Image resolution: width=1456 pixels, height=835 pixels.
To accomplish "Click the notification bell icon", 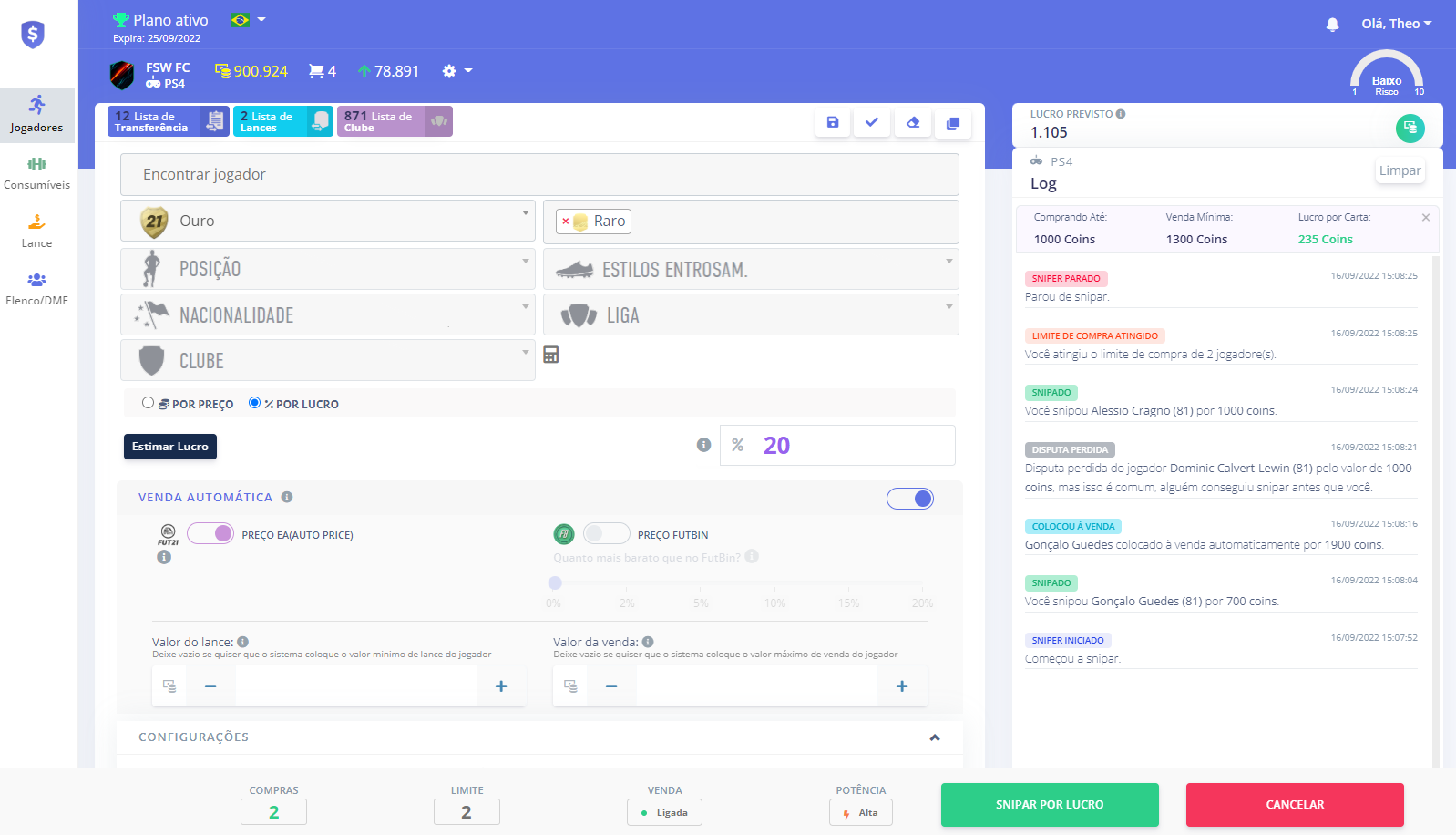I will coord(1332,25).
